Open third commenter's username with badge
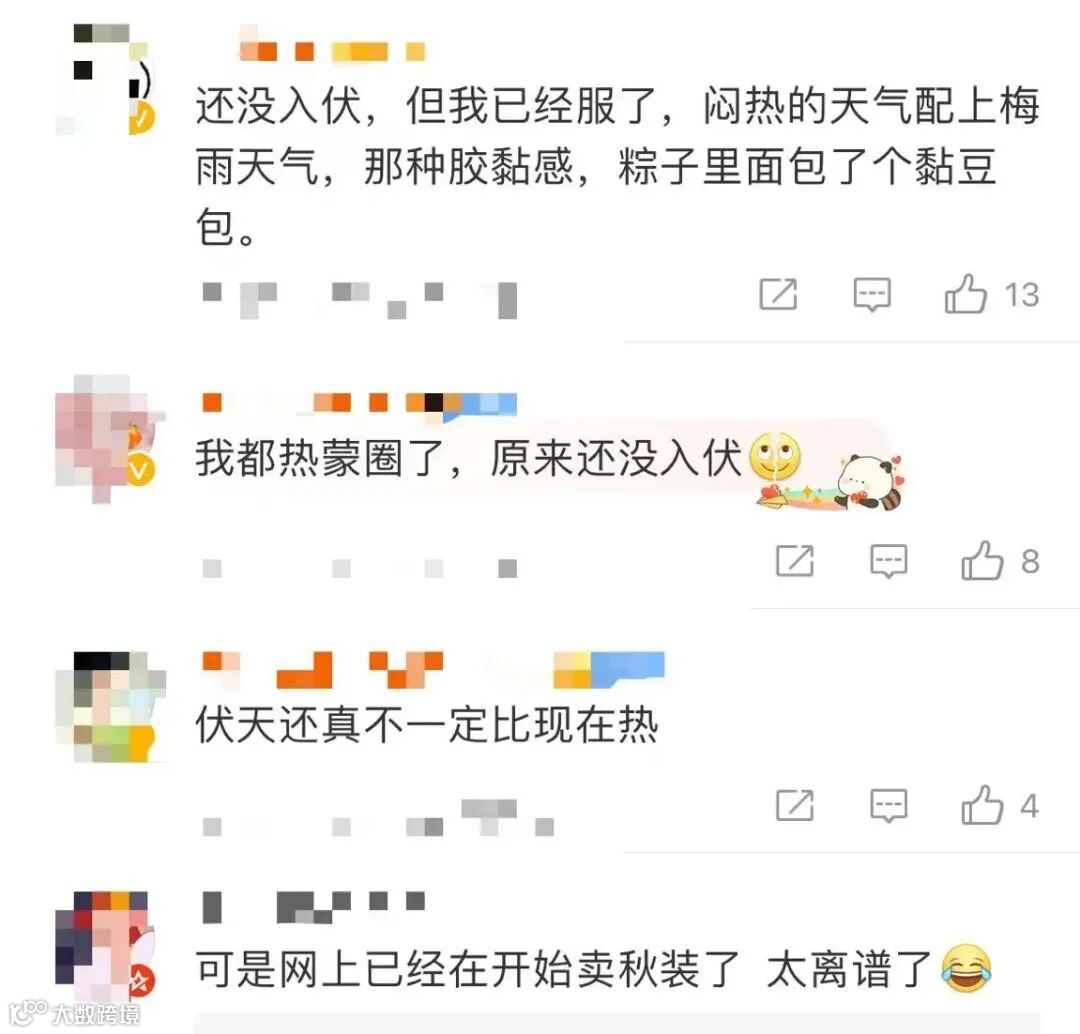1080x1034 pixels. click(433, 669)
